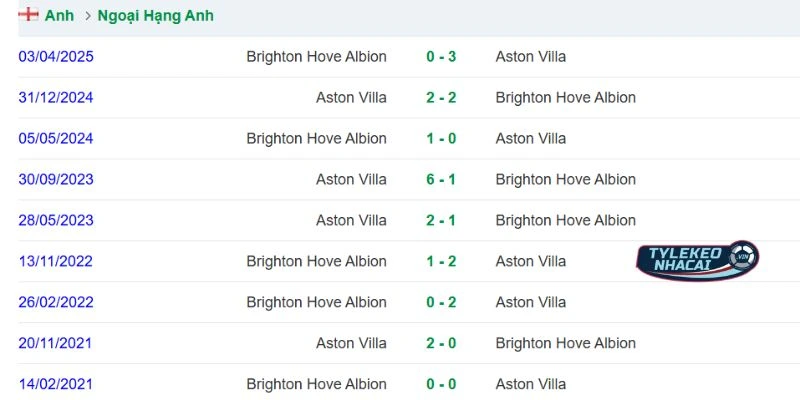This screenshot has height=400, width=800.
Task: Click the Tylekeo Nhacai logo
Action: pos(697,260)
